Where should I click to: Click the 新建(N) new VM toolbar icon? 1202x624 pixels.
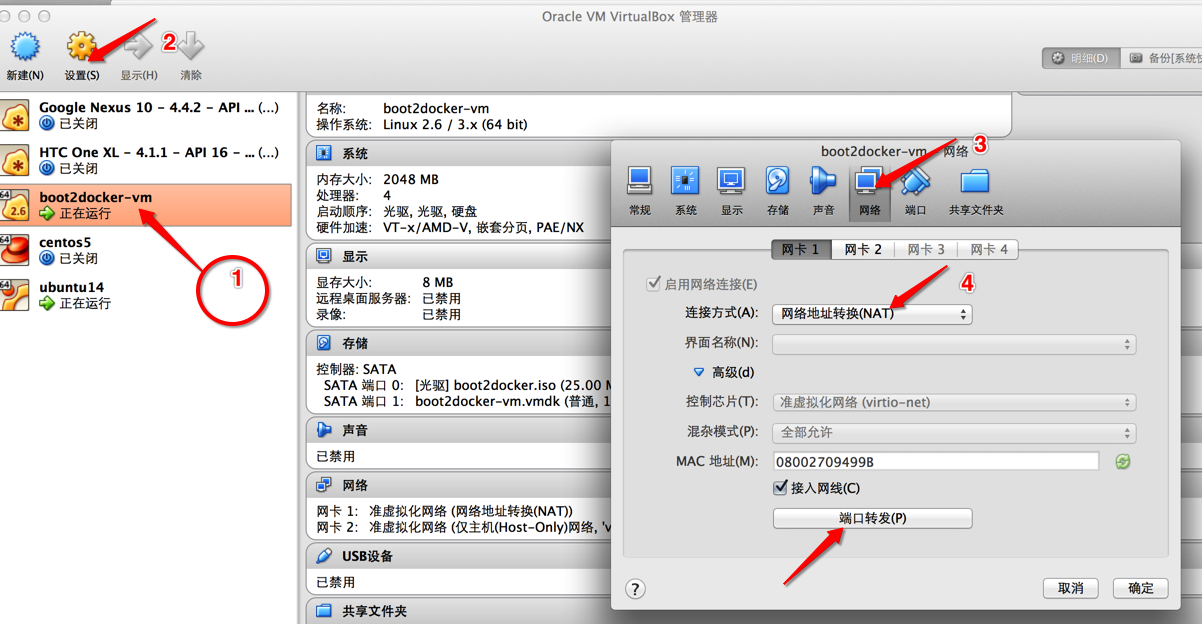pyautogui.click(x=25, y=47)
